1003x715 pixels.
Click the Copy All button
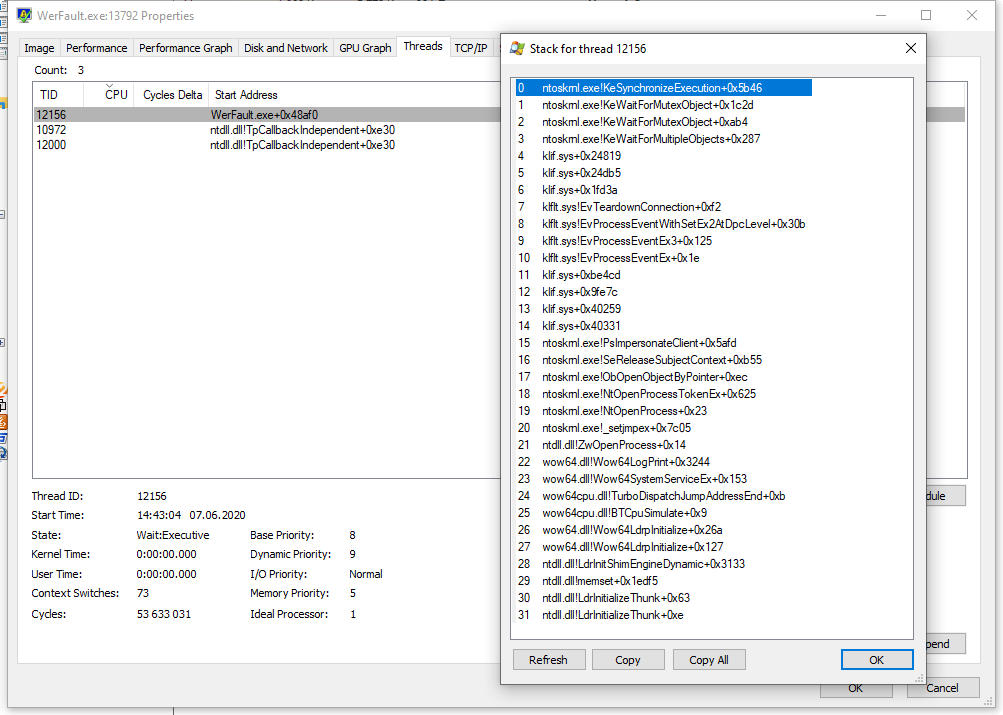pyautogui.click(x=709, y=660)
